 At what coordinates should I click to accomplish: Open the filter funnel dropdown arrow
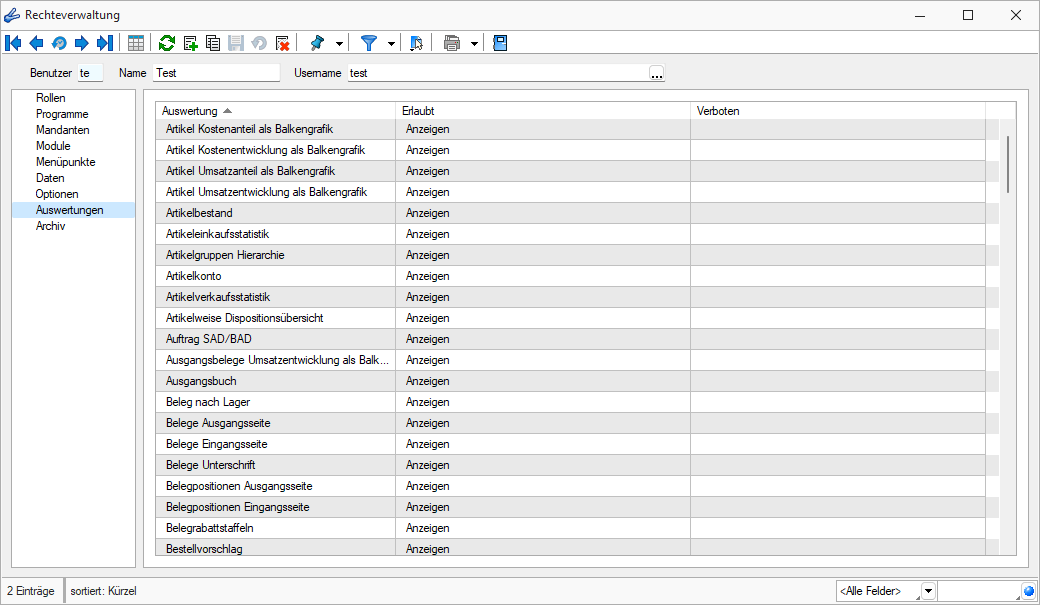(391, 43)
